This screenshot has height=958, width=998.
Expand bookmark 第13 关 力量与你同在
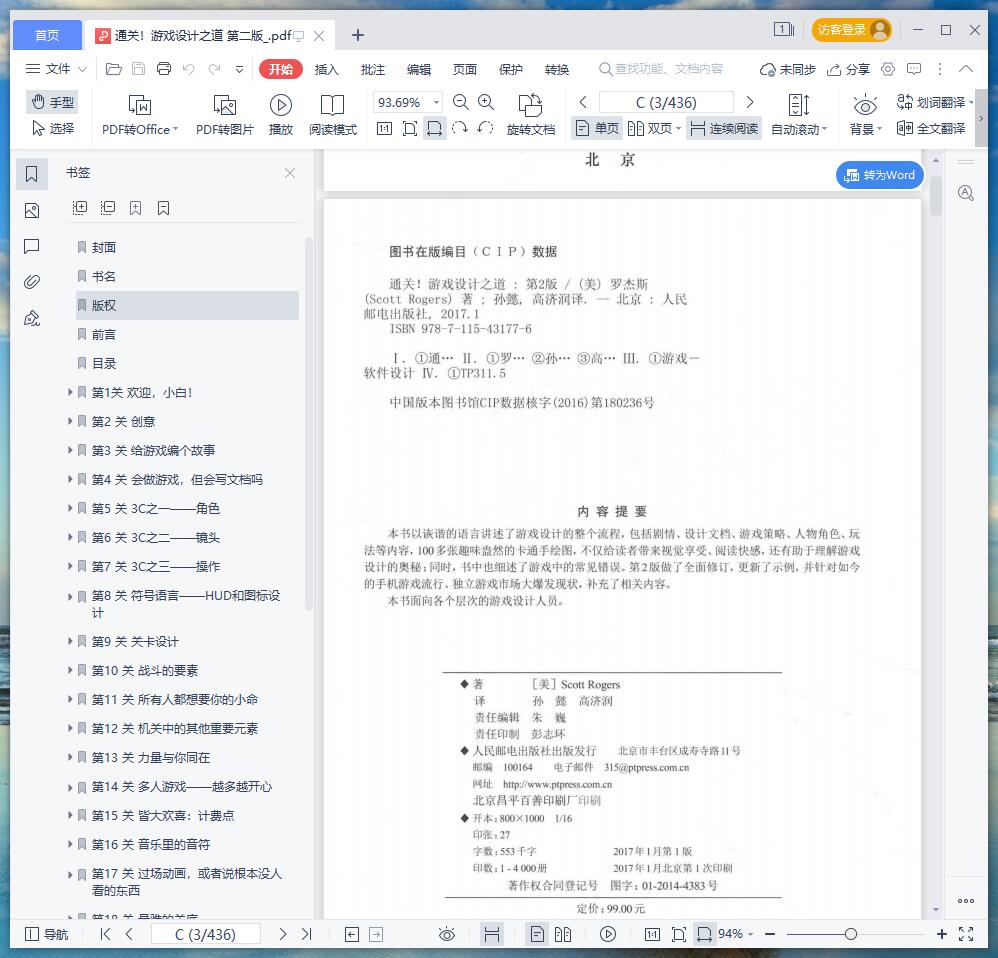[70, 757]
